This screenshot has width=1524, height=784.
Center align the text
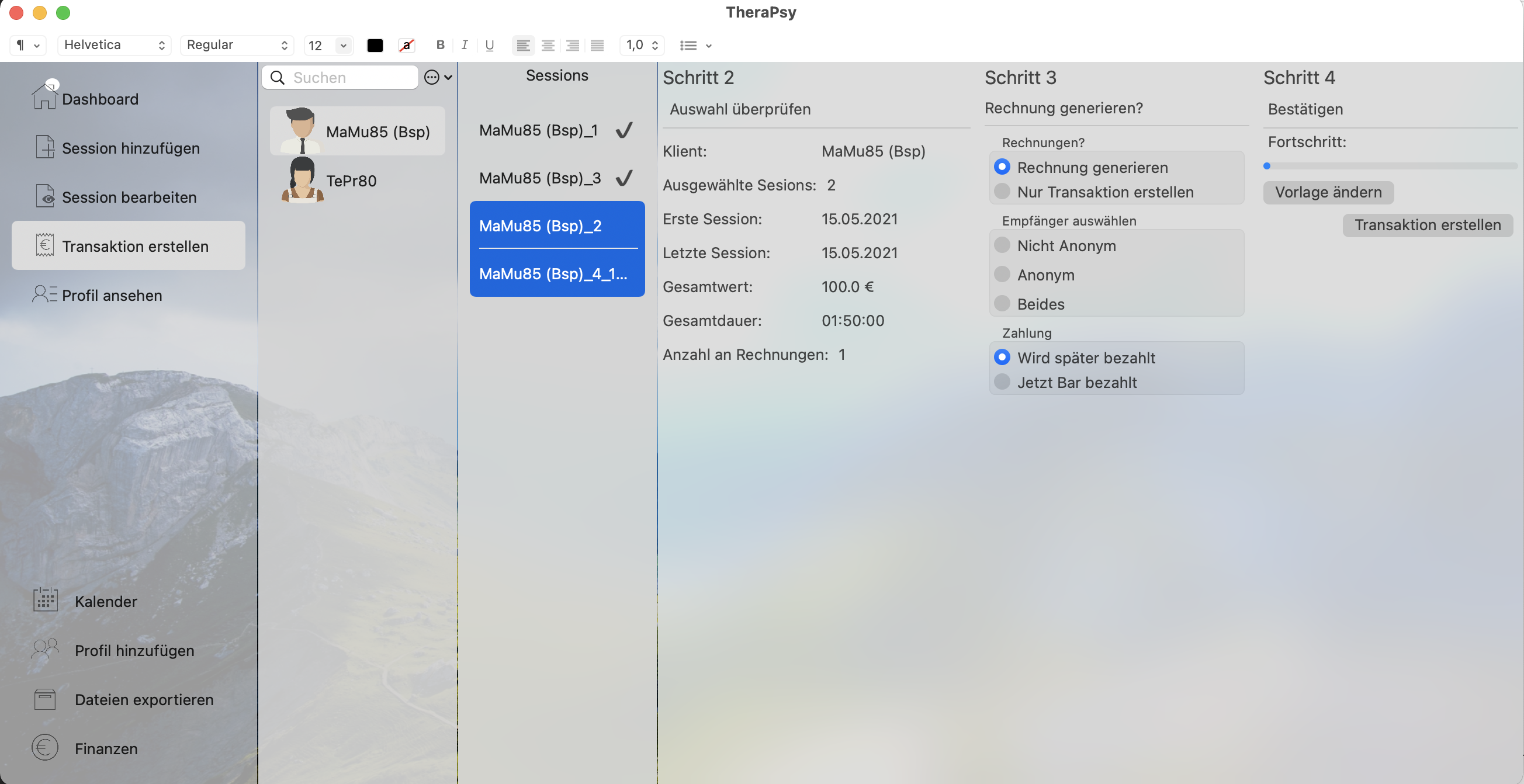tap(548, 45)
